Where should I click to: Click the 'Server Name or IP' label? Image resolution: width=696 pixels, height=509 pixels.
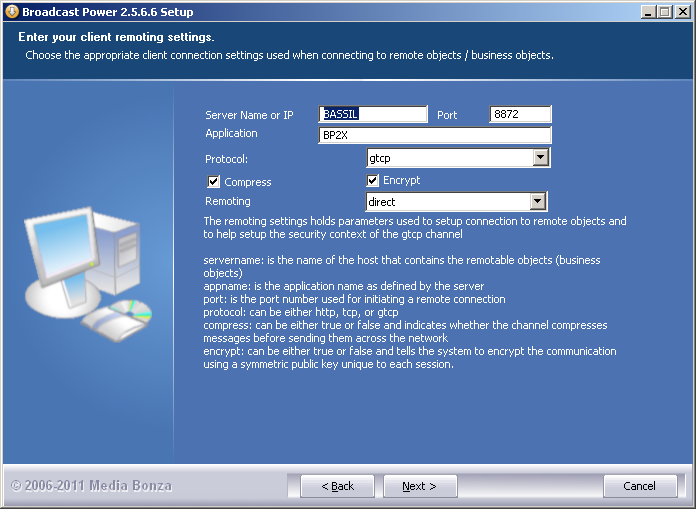[x=249, y=115]
